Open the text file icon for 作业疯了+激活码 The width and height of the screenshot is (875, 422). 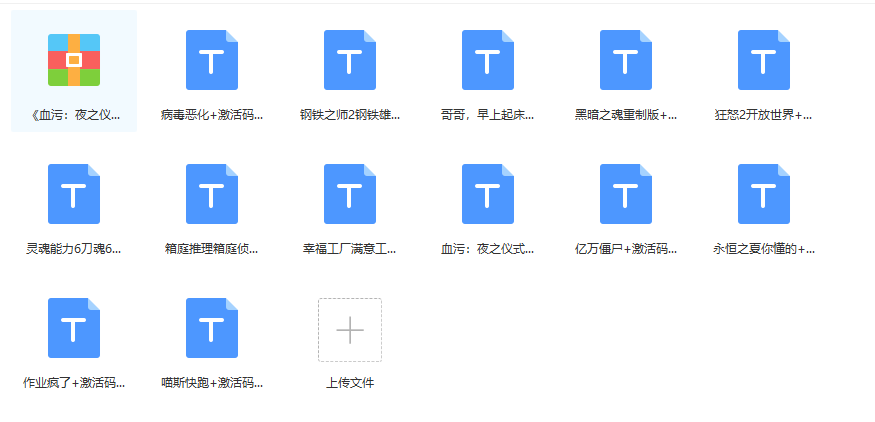tap(74, 328)
